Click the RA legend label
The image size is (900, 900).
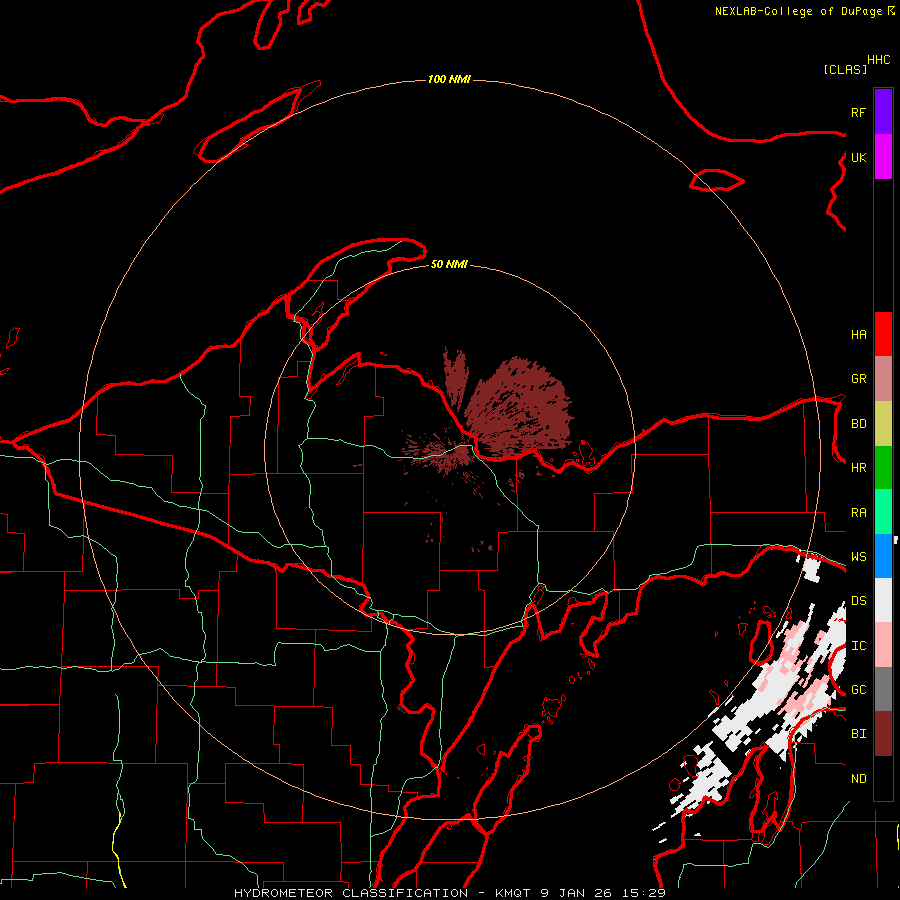[x=858, y=512]
